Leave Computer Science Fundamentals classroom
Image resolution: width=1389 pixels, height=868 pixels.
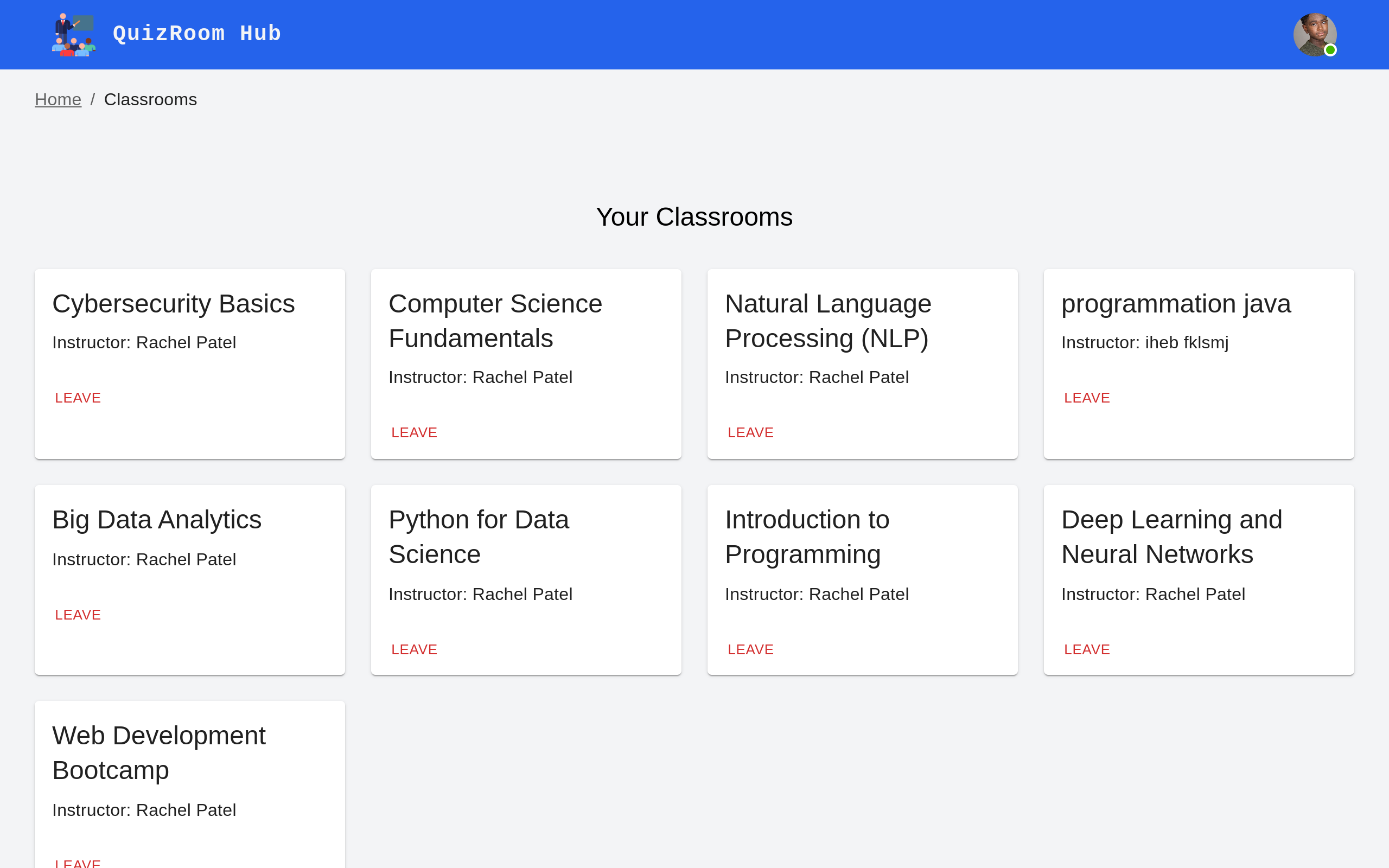point(414,432)
